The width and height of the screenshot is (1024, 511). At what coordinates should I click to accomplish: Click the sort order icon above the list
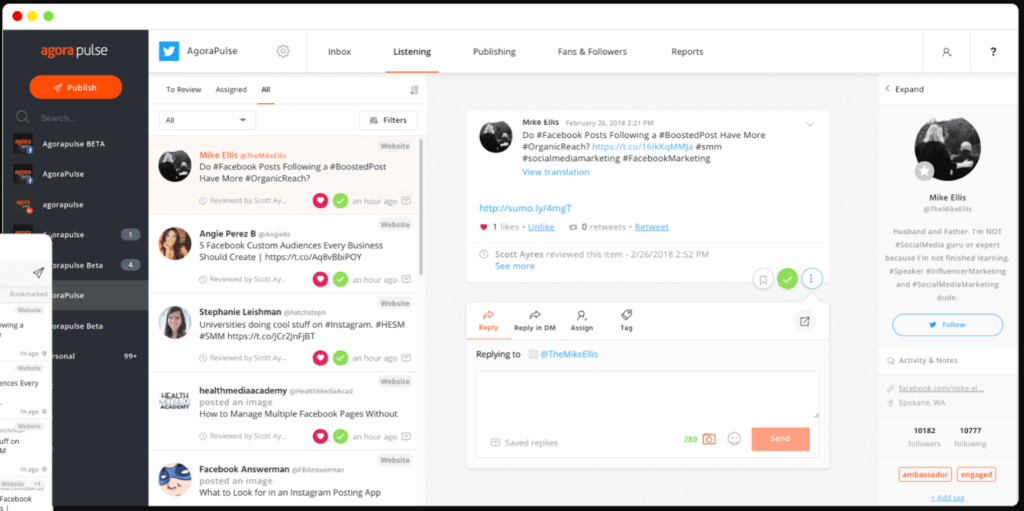tap(414, 90)
